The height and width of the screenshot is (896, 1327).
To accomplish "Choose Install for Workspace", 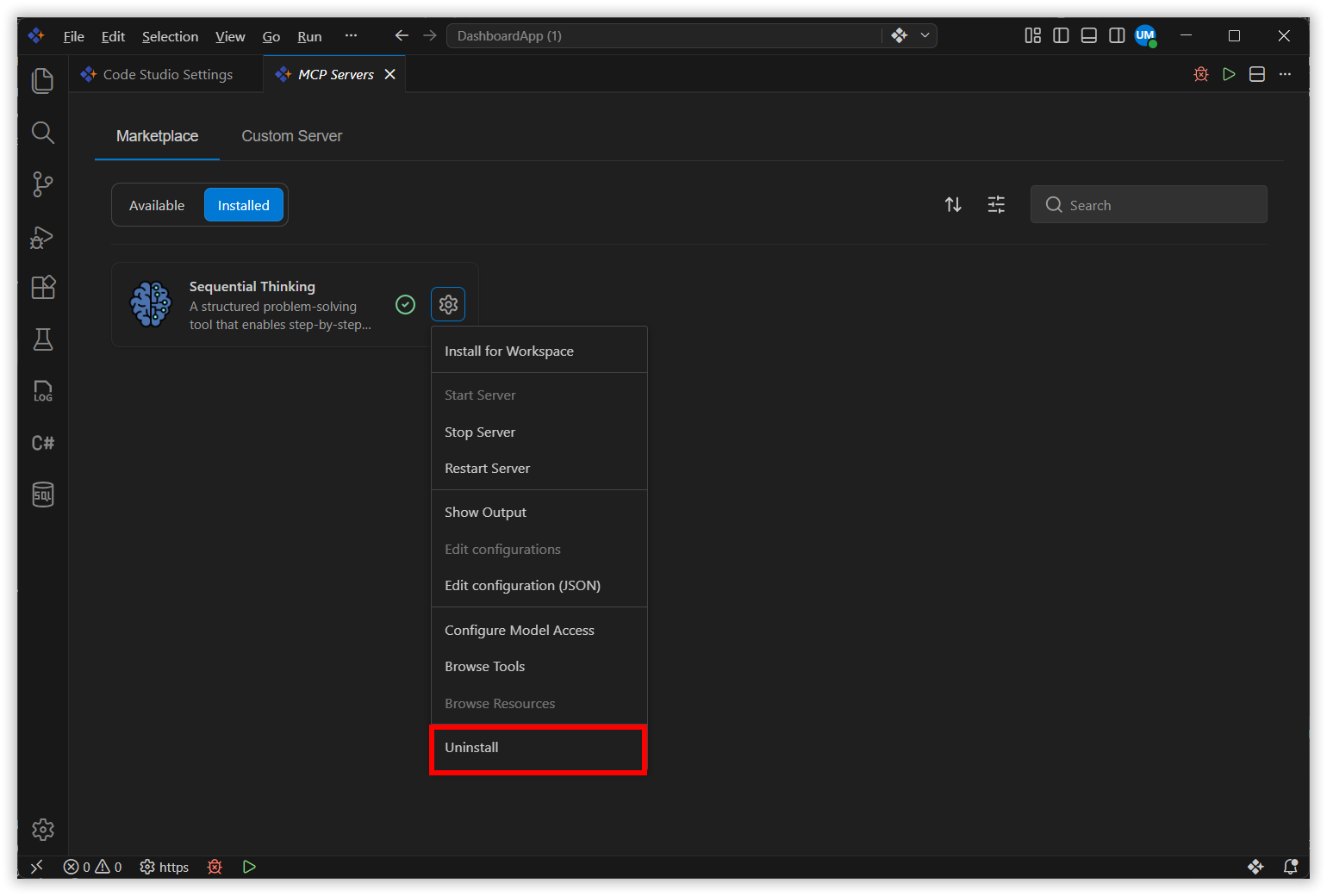I will point(539,351).
